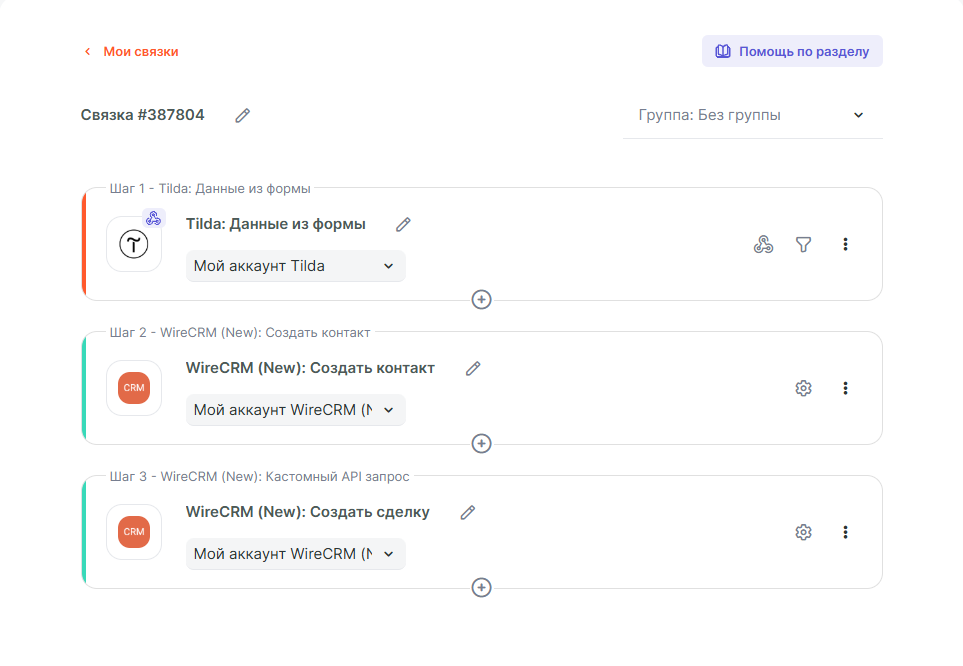Open the Мой аккаунт Tilda dropdown
Image resolution: width=963 pixels, height=666 pixels.
tap(295, 266)
